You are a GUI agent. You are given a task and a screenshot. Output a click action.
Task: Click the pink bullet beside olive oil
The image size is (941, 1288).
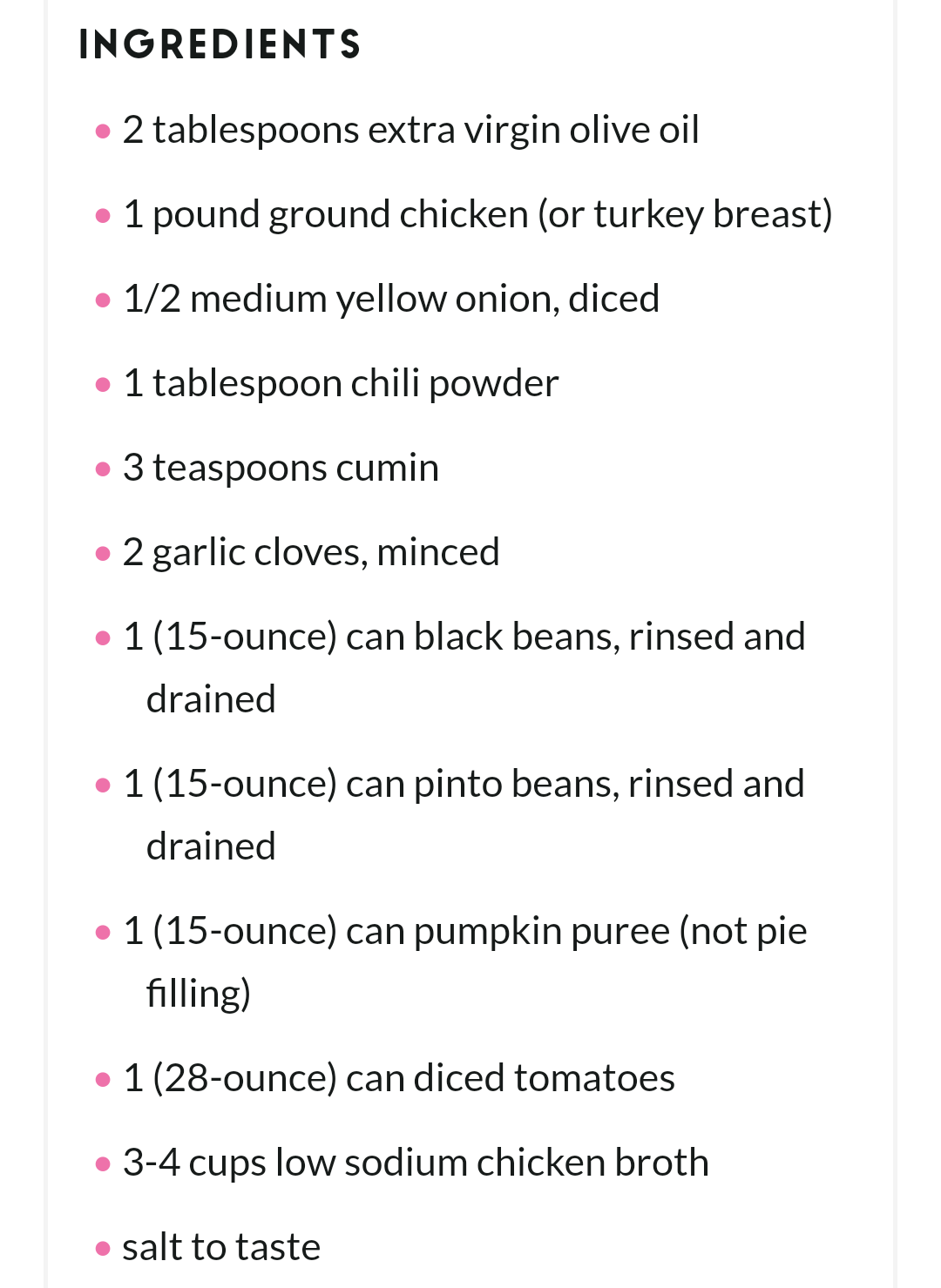pos(103,131)
